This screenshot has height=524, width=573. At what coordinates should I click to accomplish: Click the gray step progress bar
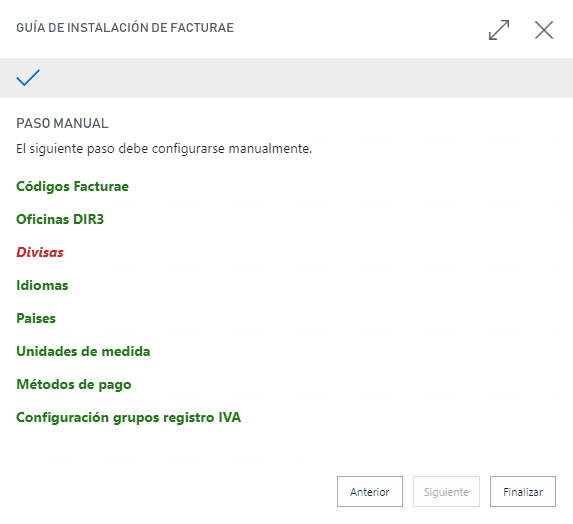click(x=286, y=78)
